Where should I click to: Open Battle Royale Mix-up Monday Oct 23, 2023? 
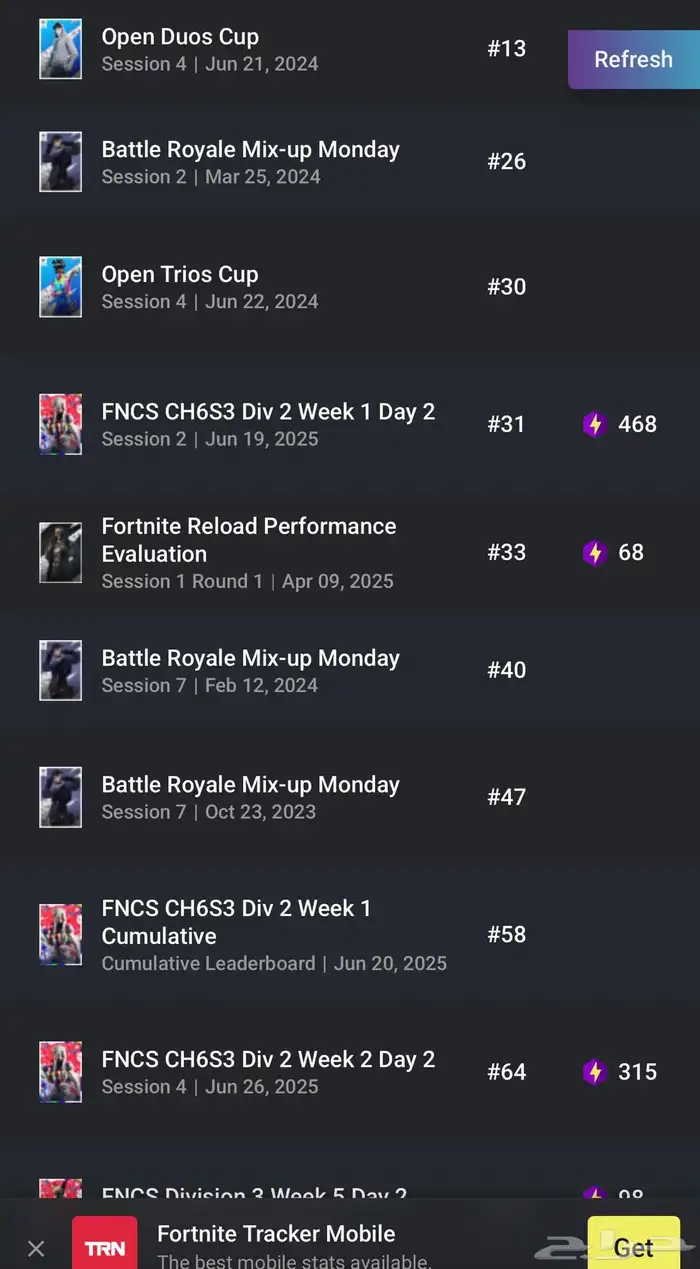tap(350, 797)
